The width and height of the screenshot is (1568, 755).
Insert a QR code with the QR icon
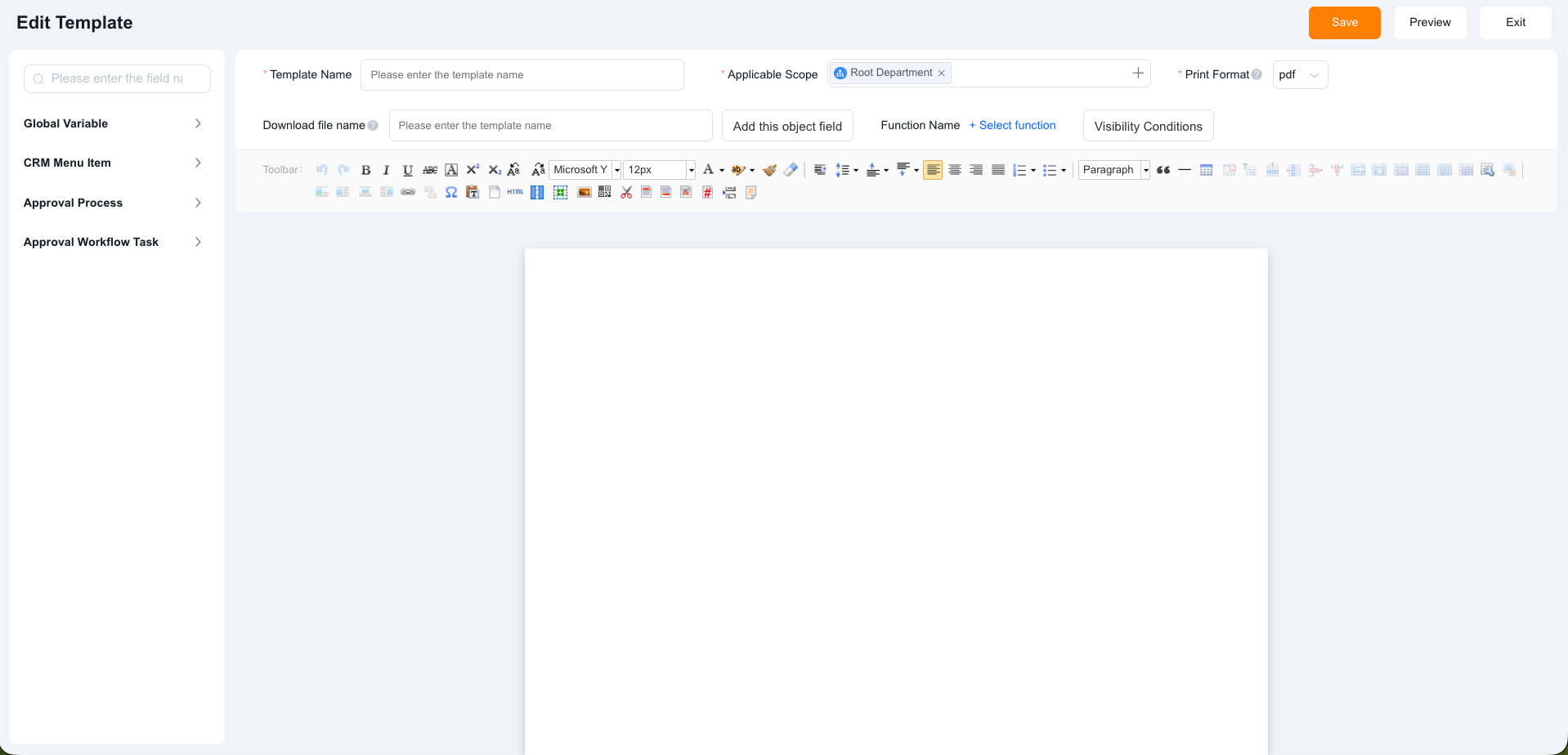tap(604, 192)
